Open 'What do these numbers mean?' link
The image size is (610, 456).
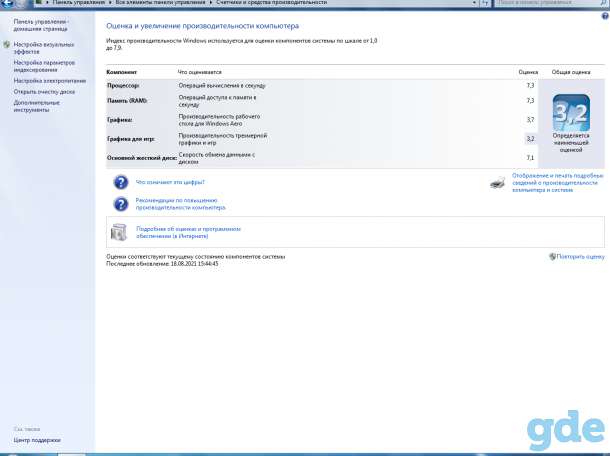point(170,182)
